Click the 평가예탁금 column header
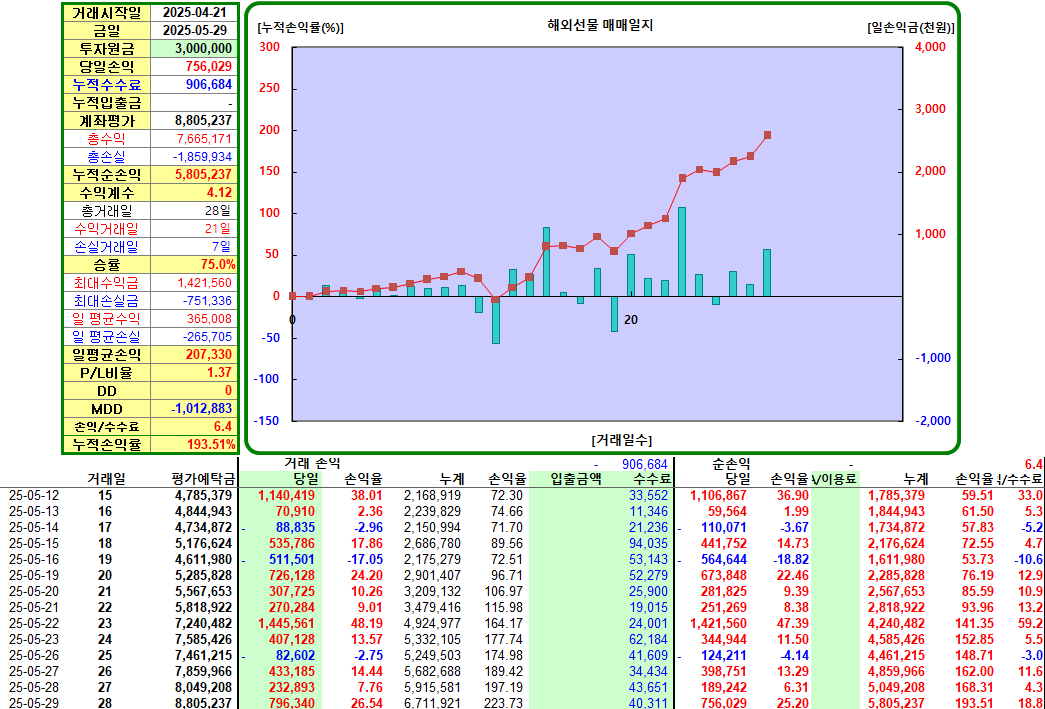The height and width of the screenshot is (709, 1045). 201,478
